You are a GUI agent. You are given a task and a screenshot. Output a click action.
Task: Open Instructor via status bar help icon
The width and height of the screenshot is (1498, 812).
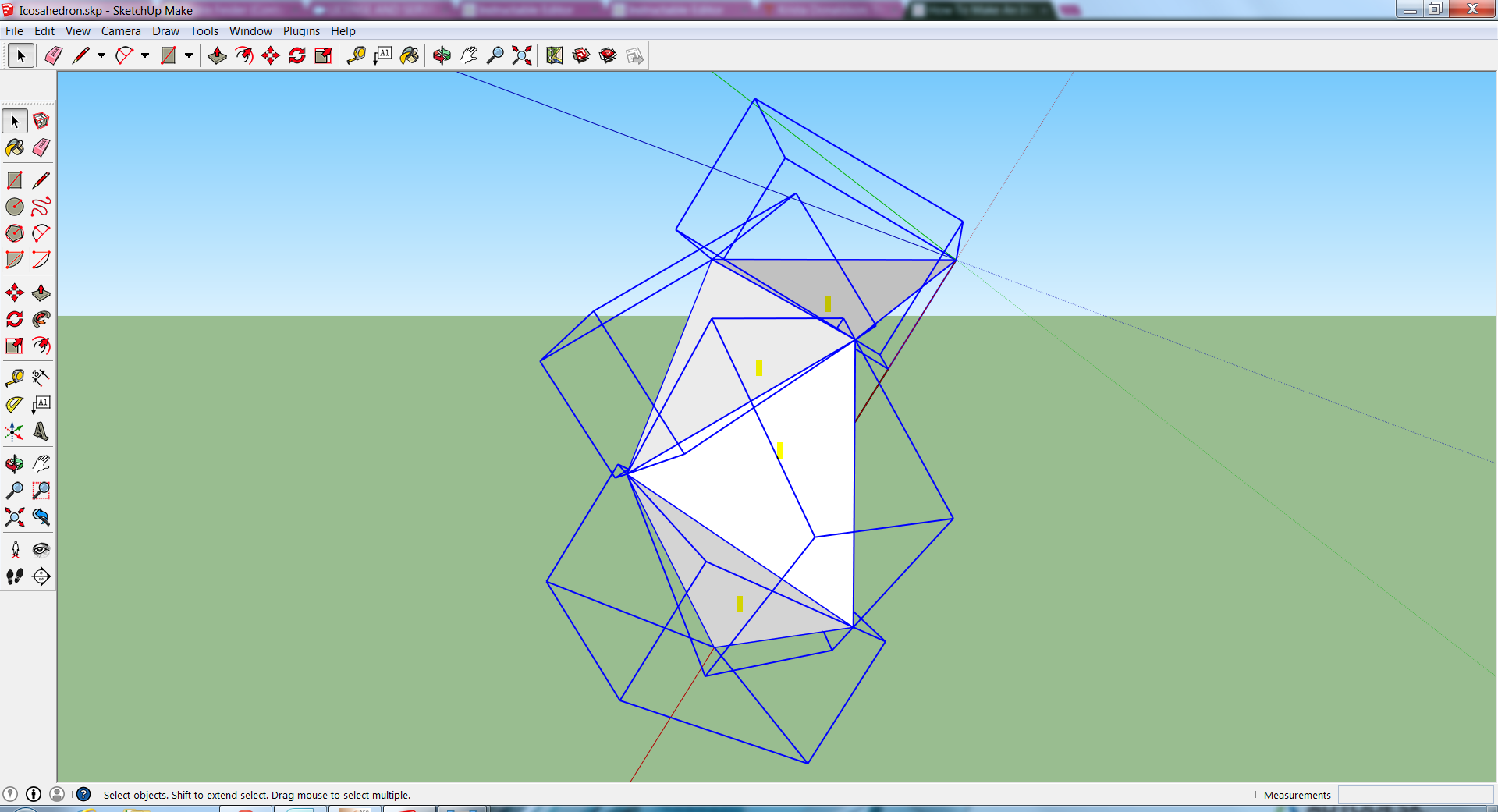(x=83, y=794)
